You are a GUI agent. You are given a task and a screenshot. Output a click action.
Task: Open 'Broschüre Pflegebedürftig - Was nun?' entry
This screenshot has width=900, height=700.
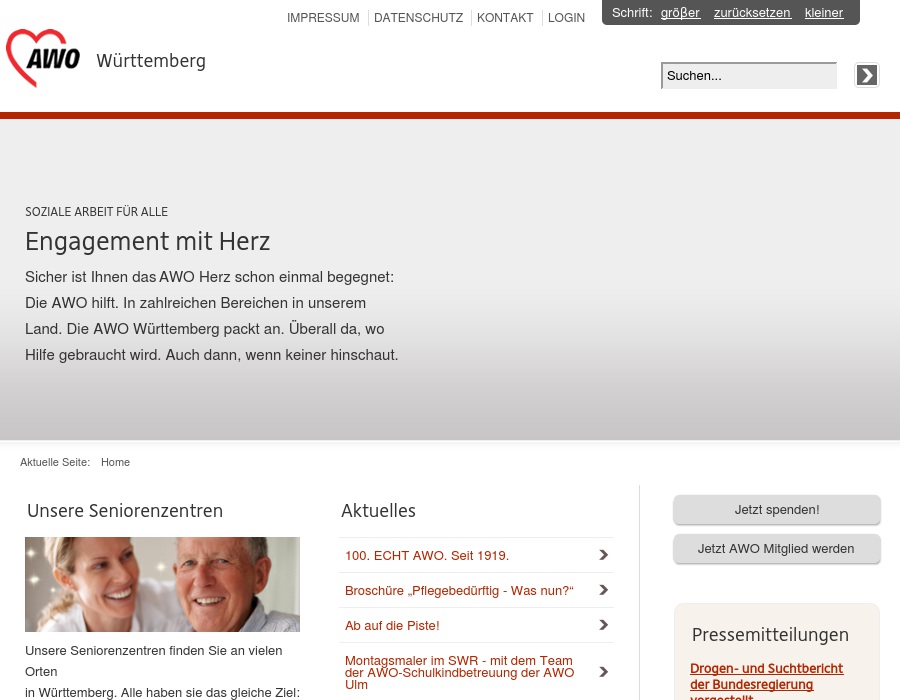(x=459, y=590)
